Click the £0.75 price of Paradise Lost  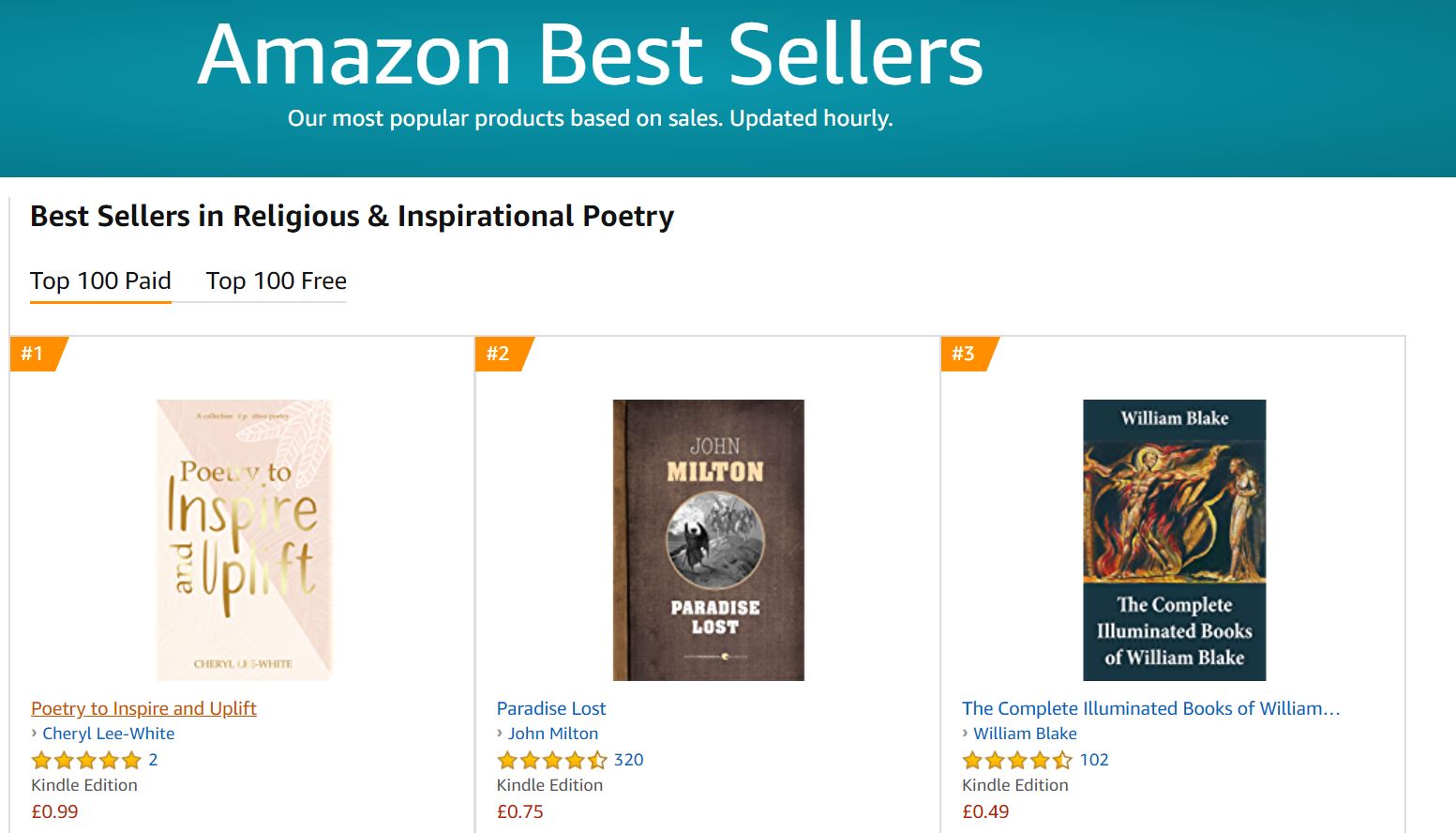coord(520,811)
